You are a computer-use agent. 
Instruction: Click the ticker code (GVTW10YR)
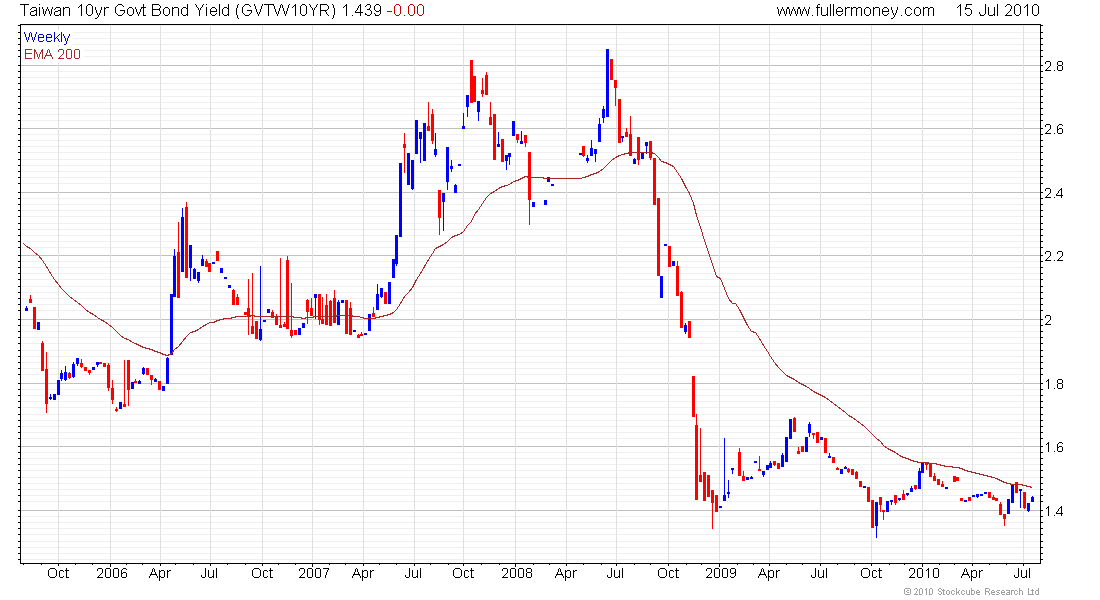point(288,11)
